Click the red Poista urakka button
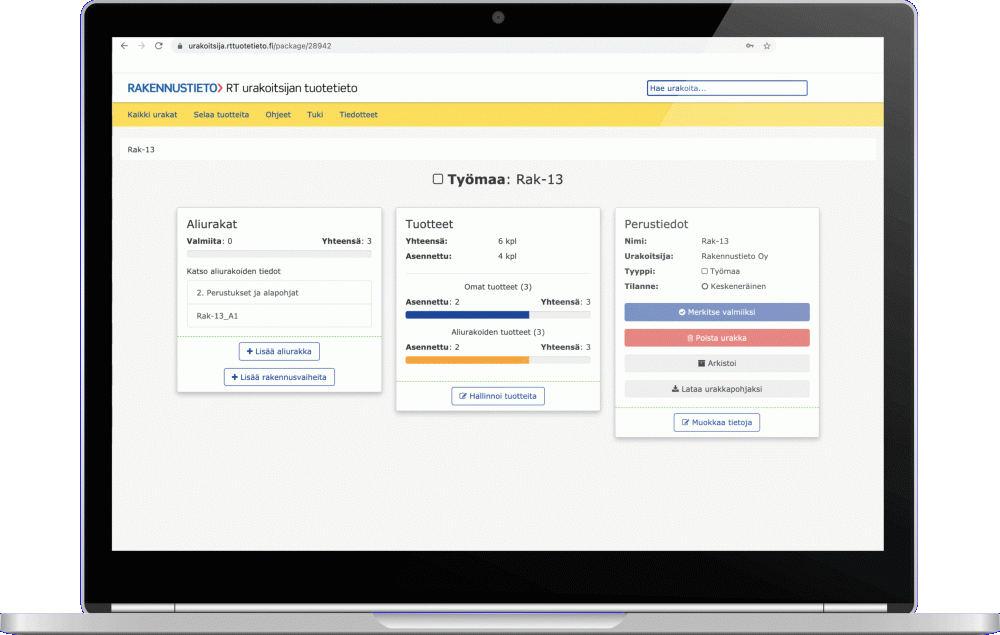Screen dimensions: 1000x635 [717, 338]
